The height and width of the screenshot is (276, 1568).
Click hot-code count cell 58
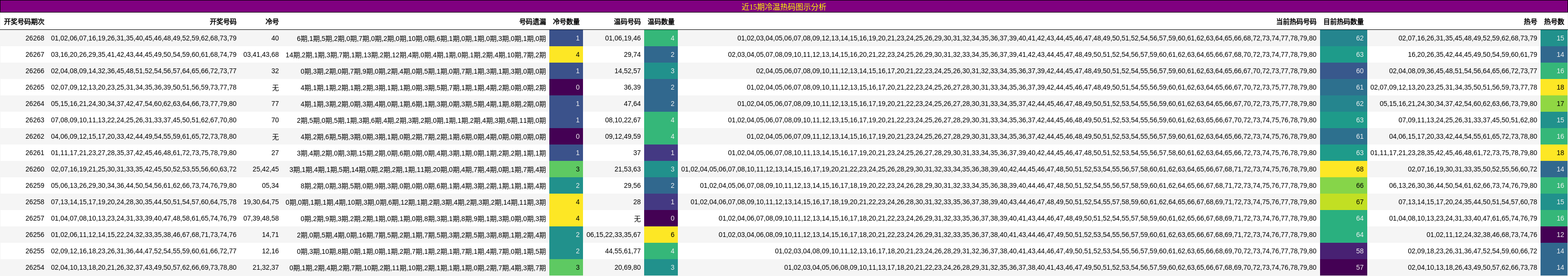(x=1343, y=251)
